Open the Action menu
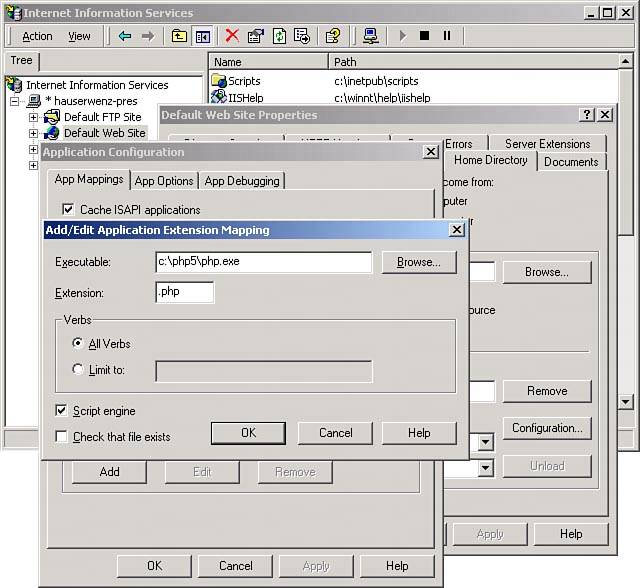 click(x=37, y=36)
